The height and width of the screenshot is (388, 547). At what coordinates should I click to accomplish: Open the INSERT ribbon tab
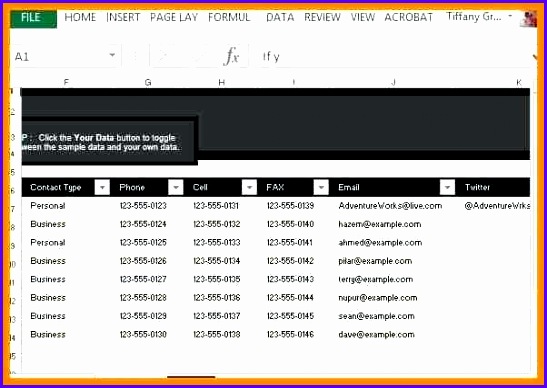123,17
